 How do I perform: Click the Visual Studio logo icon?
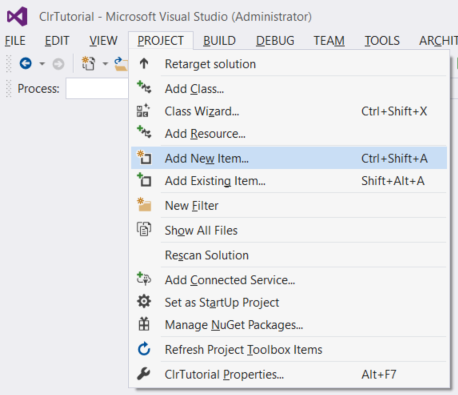point(17,16)
